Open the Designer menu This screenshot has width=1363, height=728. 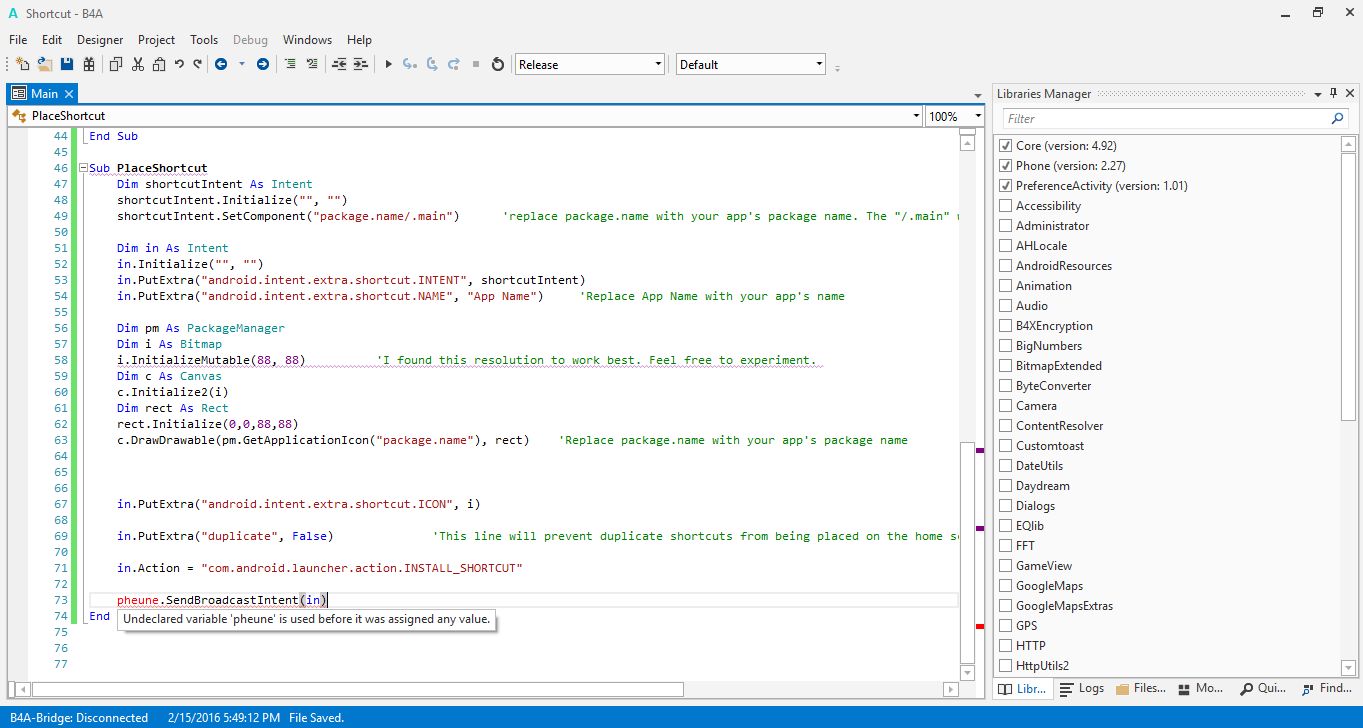point(100,40)
